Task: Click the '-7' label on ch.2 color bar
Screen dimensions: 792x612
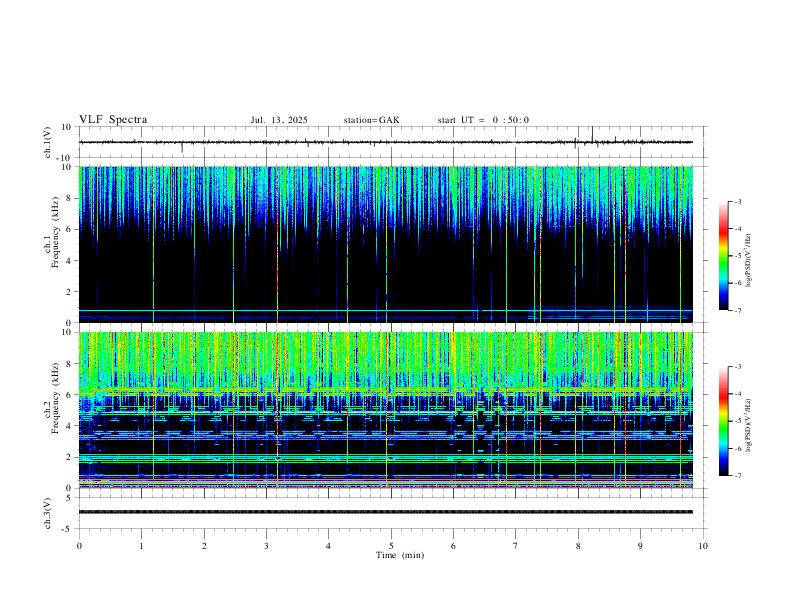Action: tap(738, 476)
